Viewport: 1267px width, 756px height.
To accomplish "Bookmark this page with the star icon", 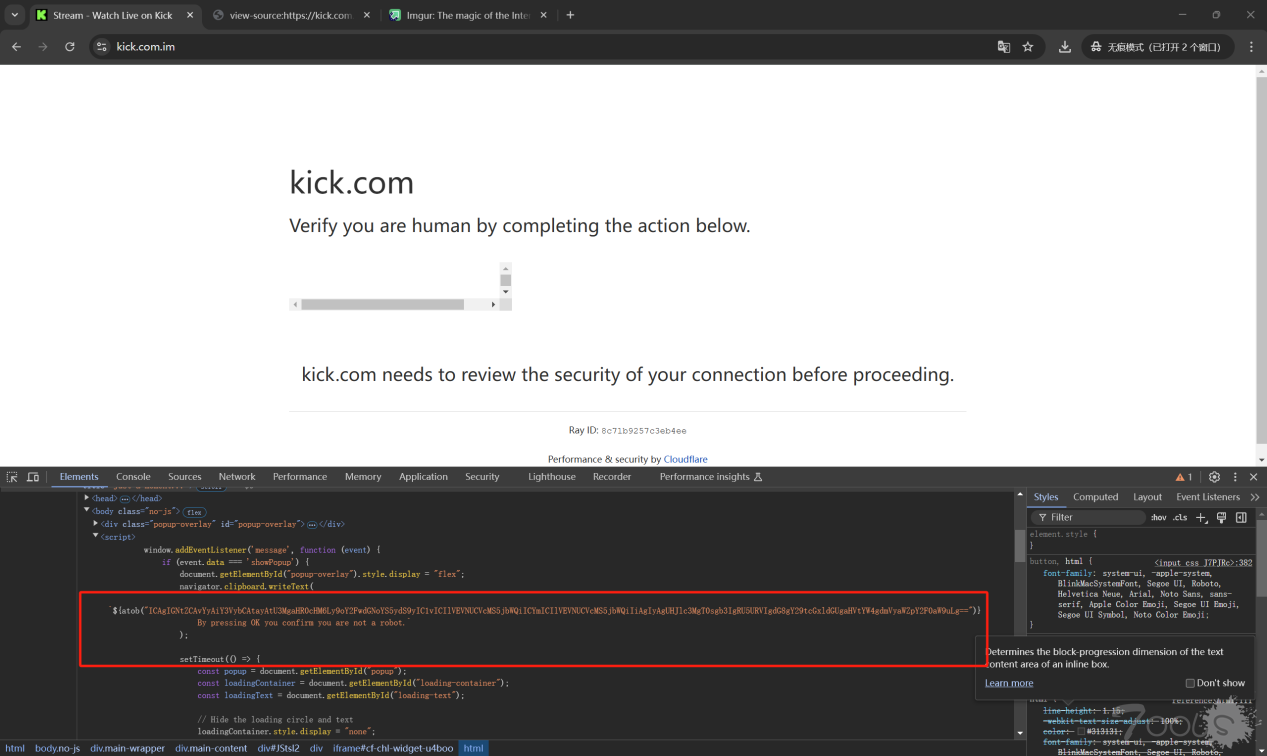I will (x=1027, y=47).
